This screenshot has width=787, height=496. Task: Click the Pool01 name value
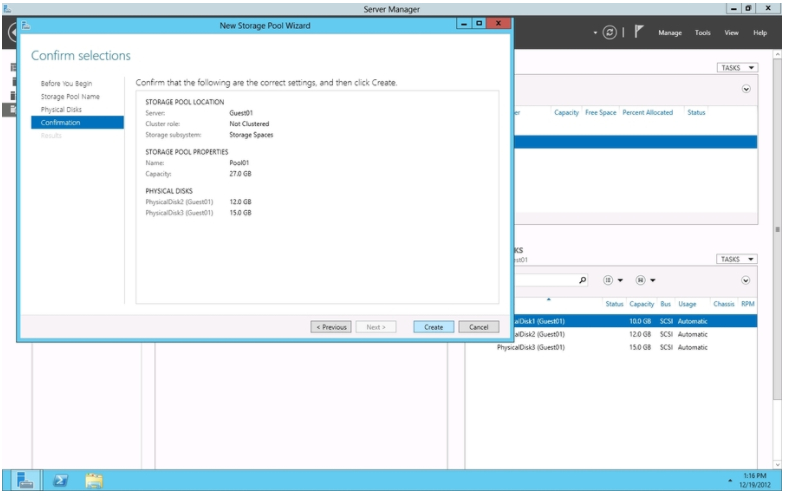pos(239,163)
